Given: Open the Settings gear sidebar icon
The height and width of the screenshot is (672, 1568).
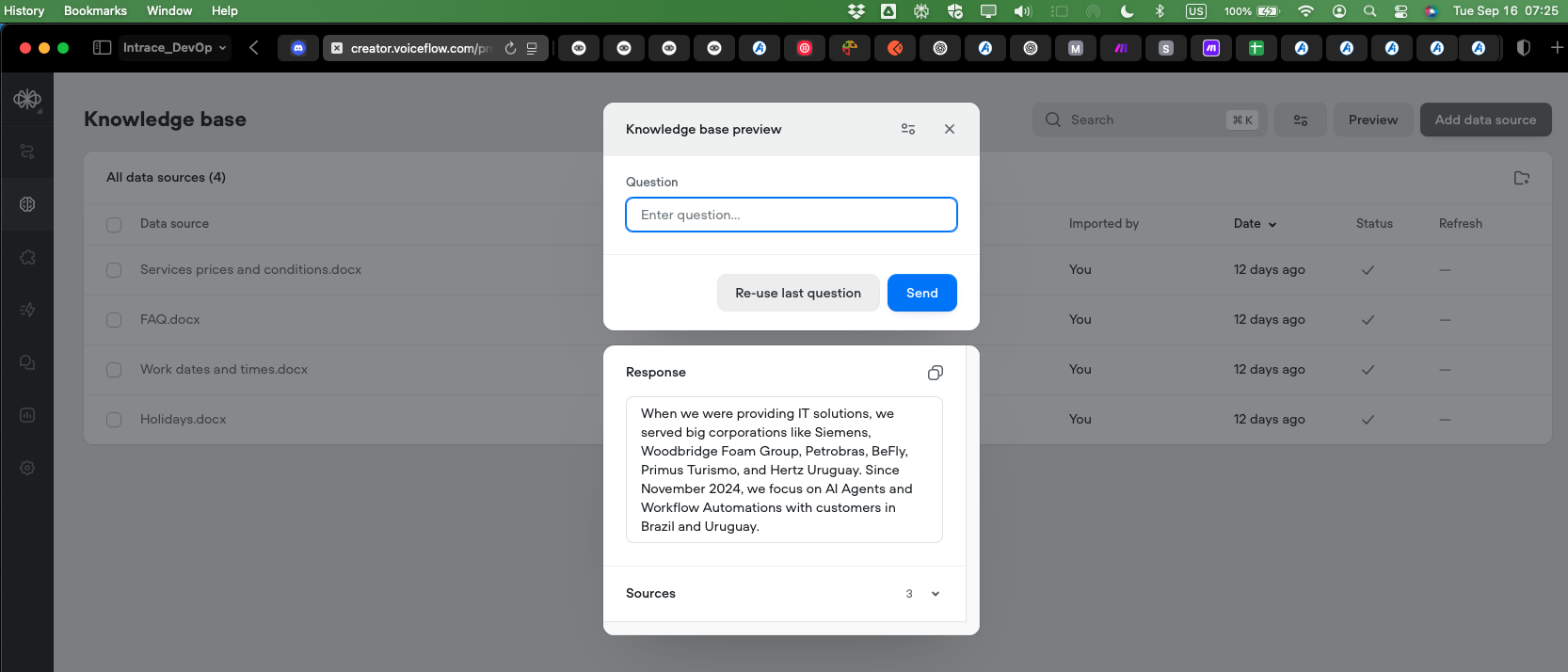Looking at the screenshot, I should [27, 468].
